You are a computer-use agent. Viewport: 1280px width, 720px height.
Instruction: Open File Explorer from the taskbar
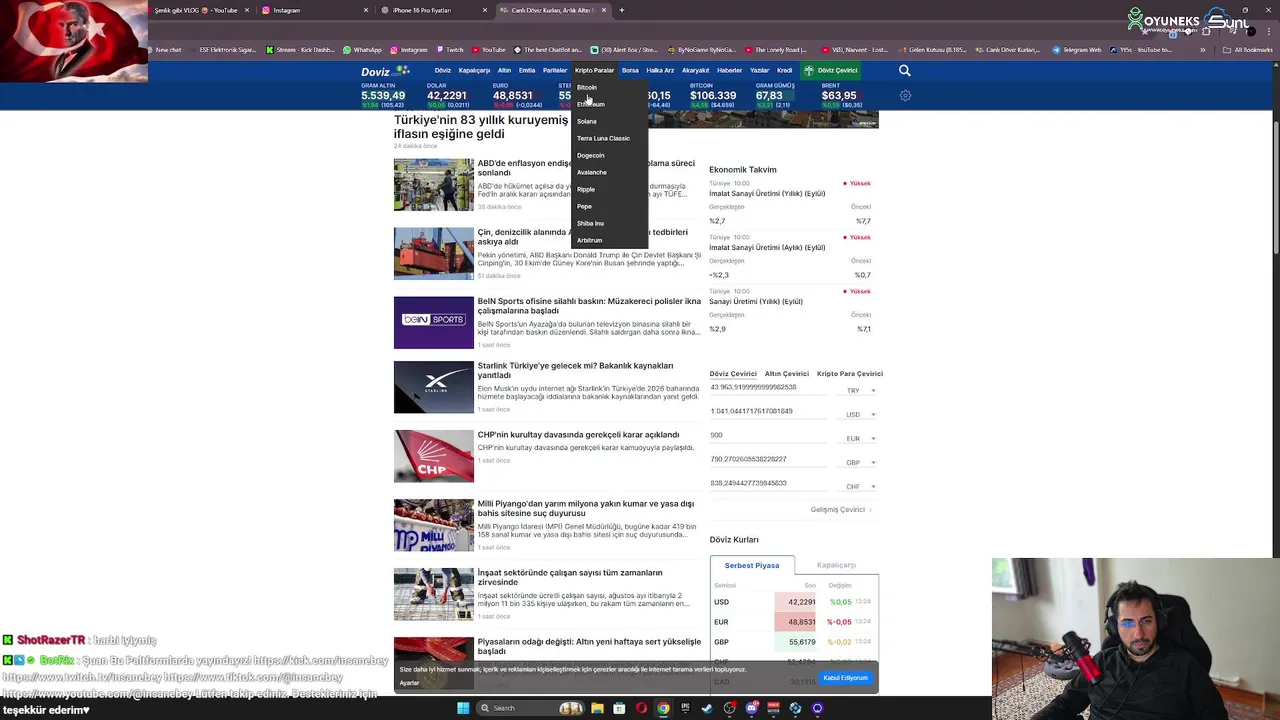(597, 708)
